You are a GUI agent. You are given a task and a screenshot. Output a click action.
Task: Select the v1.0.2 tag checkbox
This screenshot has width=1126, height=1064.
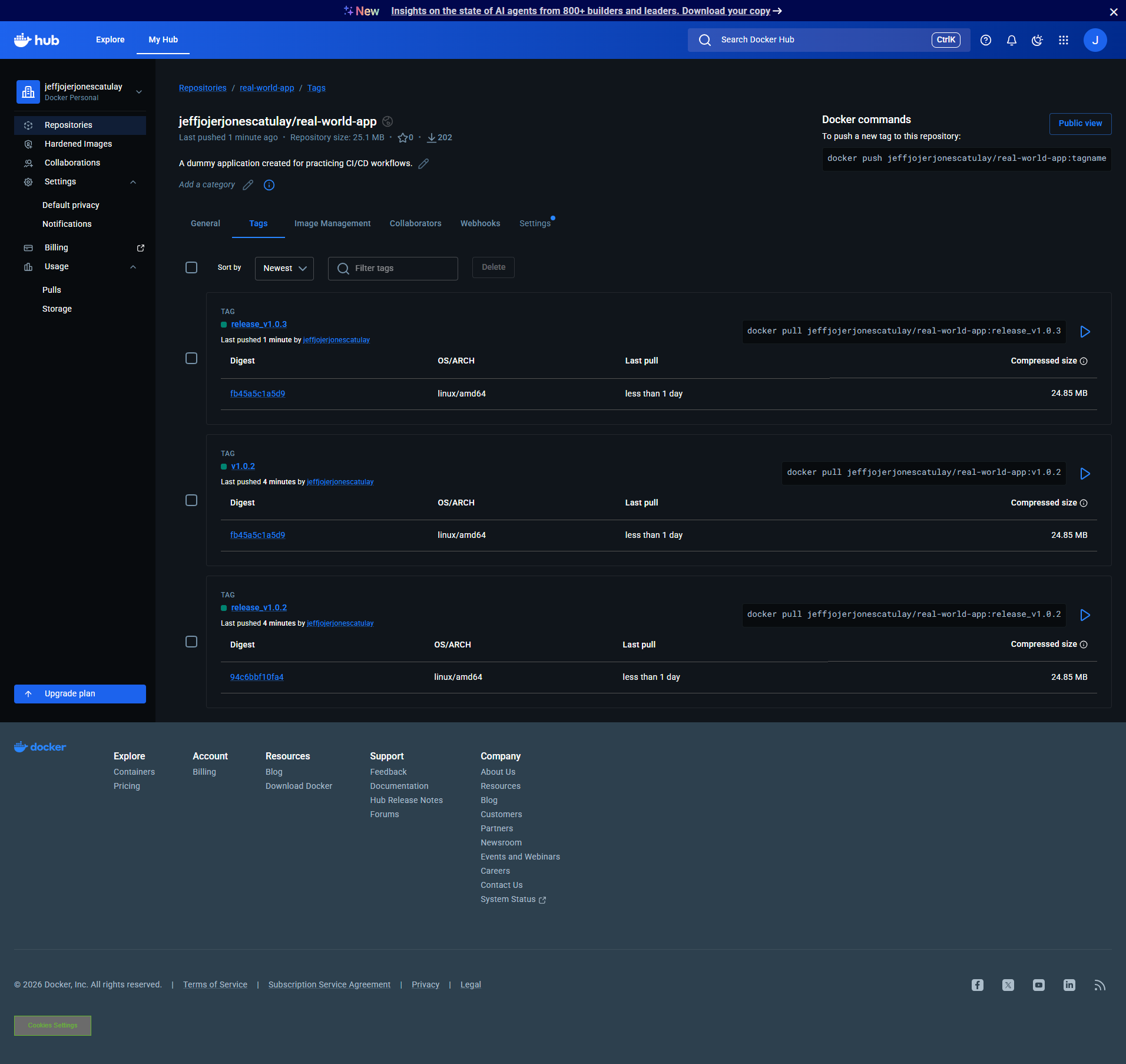(191, 500)
